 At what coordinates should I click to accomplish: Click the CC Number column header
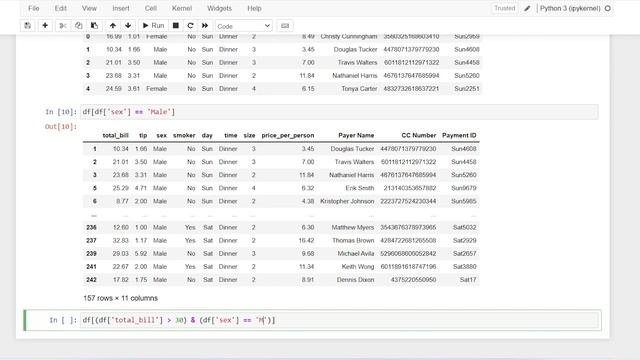[x=419, y=135]
